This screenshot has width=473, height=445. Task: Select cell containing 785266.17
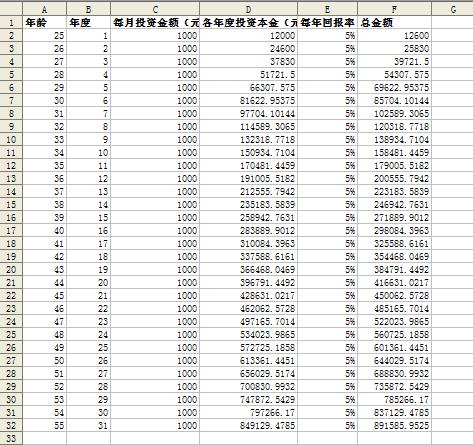point(394,399)
